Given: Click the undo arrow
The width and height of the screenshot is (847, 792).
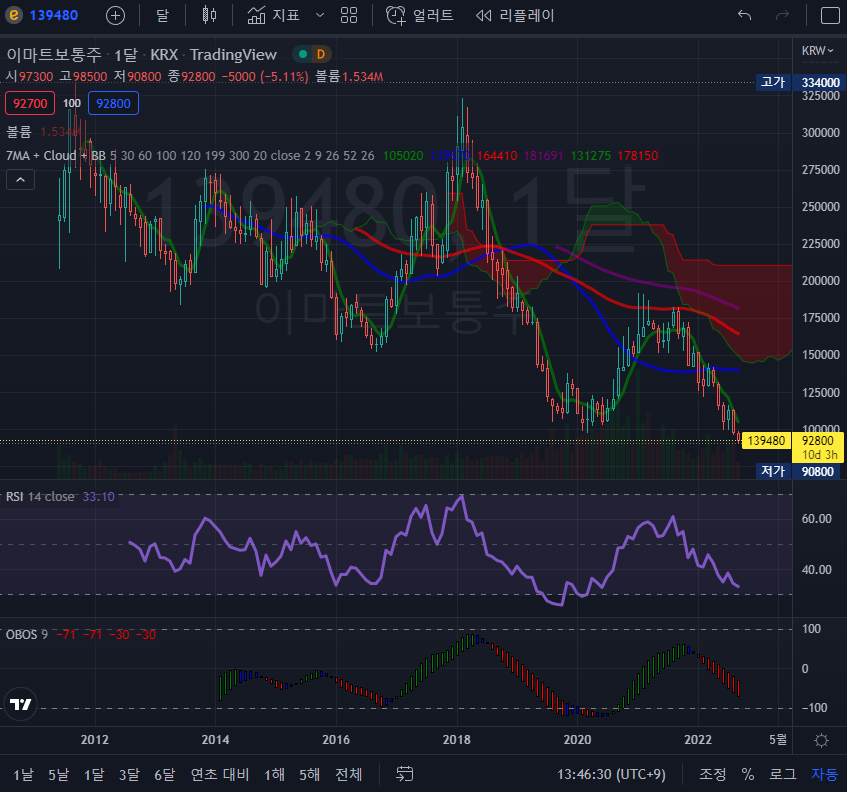Looking at the screenshot, I should pyautogui.click(x=744, y=15).
